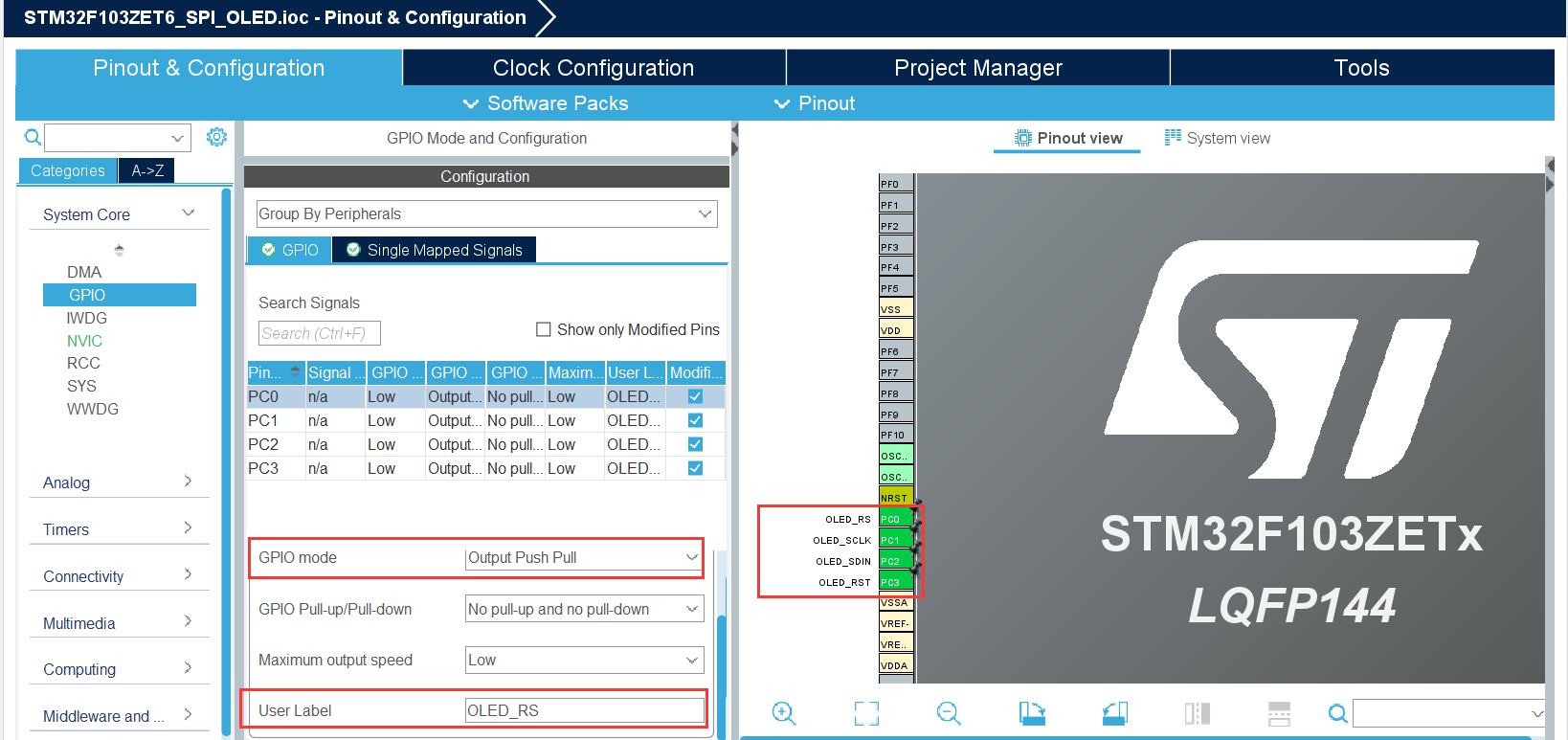Click the Search Signals input field
Screen dimensions: 1568x740
(x=320, y=333)
